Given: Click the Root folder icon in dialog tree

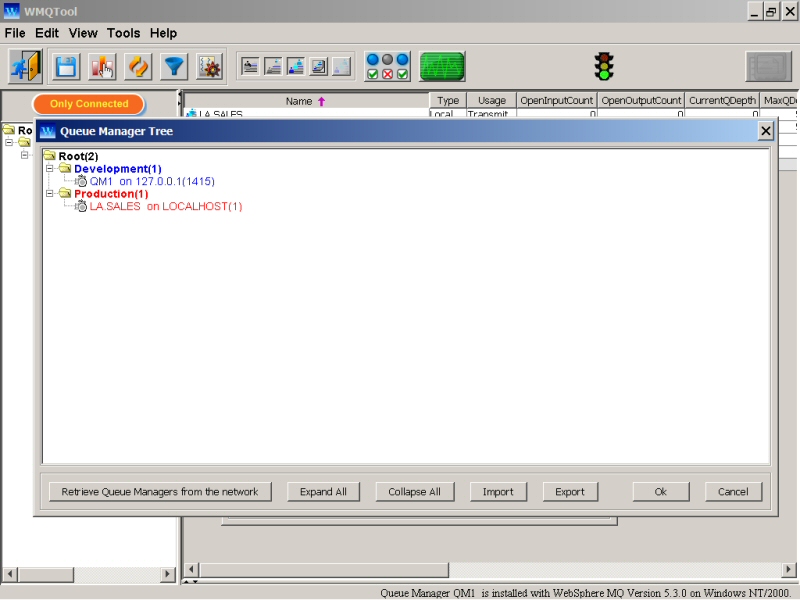Looking at the screenshot, I should 50,156.
